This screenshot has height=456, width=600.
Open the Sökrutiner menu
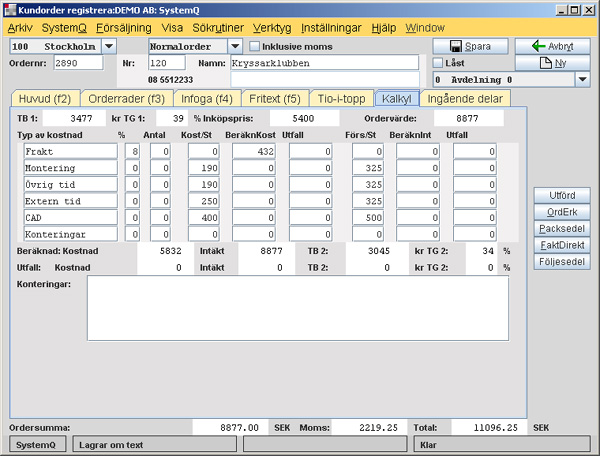[x=218, y=28]
